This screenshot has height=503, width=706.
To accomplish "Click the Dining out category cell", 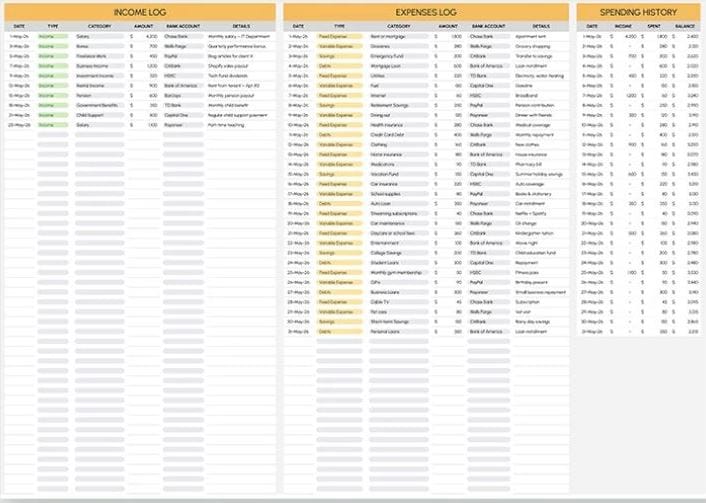I will click(x=399, y=115).
